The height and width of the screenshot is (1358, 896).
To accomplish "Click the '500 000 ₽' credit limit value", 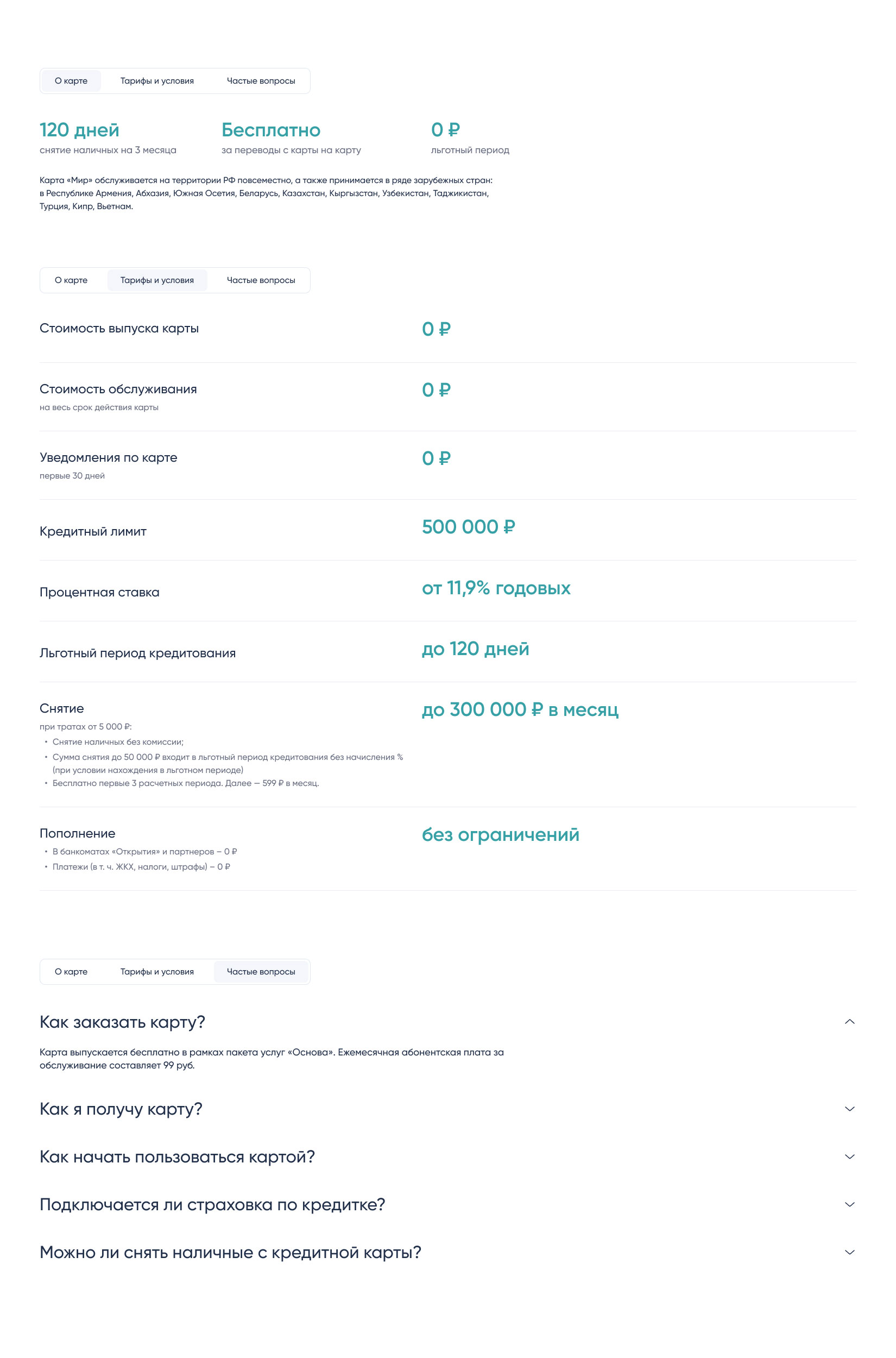I will point(468,527).
